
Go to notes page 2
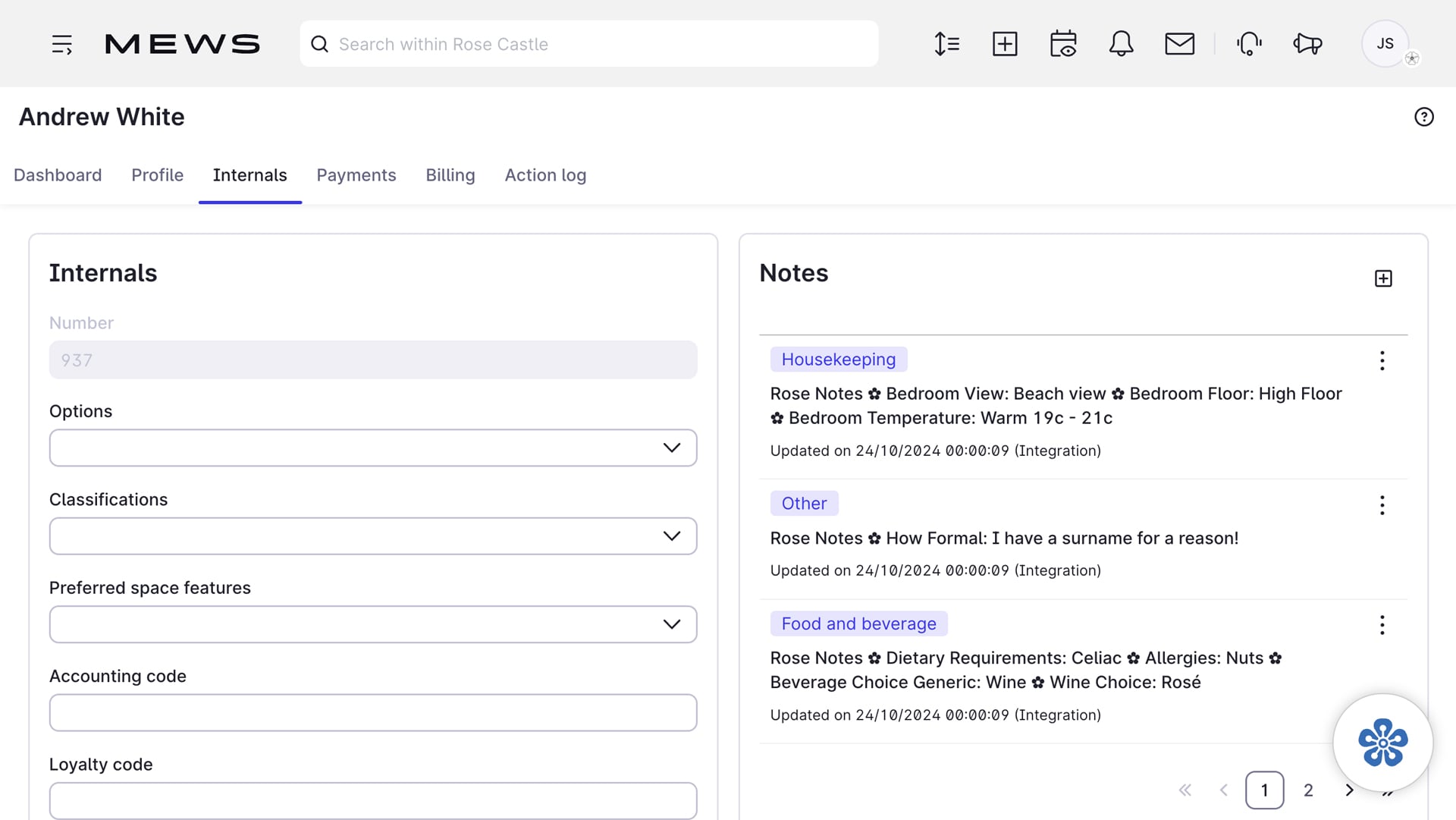click(1308, 790)
